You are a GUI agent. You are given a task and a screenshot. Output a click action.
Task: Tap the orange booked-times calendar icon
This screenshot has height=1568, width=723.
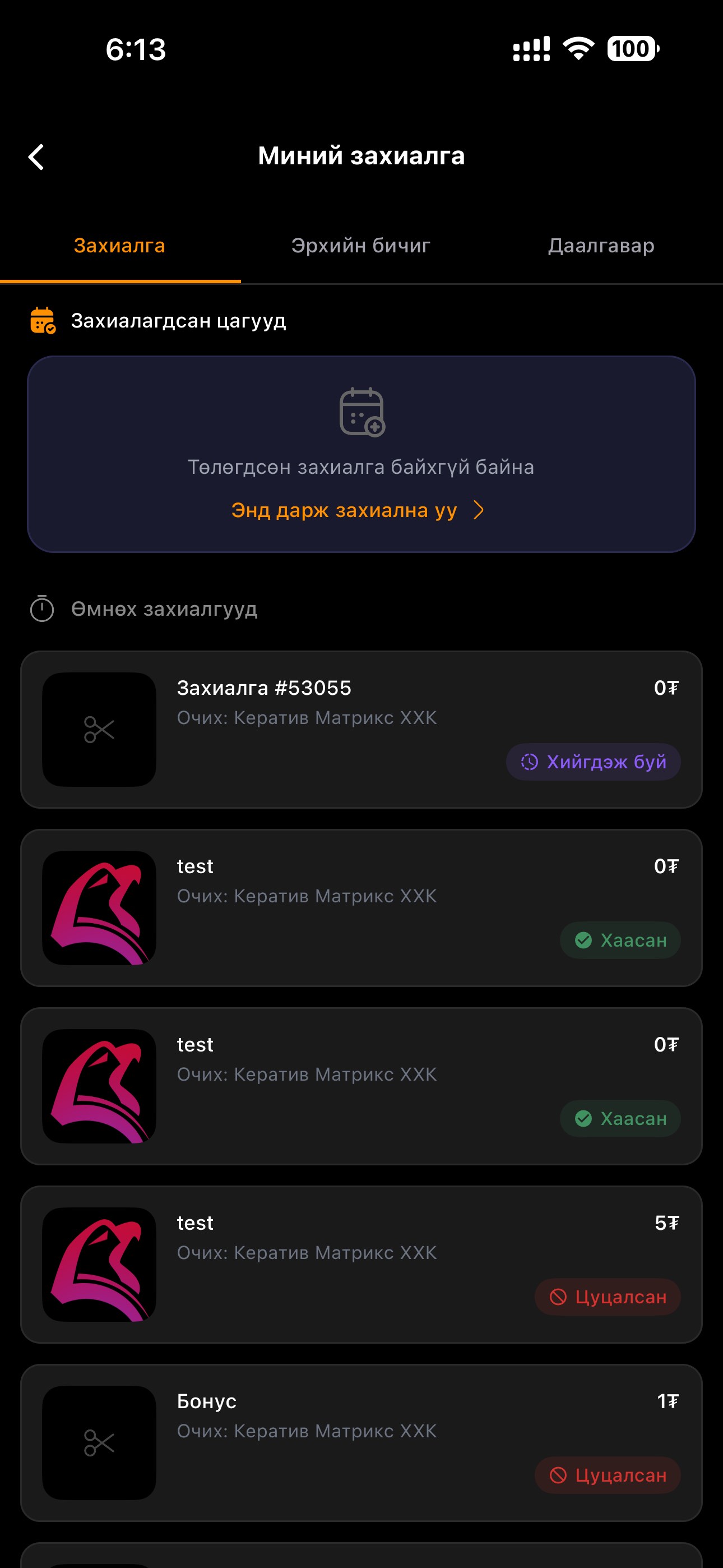(x=43, y=320)
